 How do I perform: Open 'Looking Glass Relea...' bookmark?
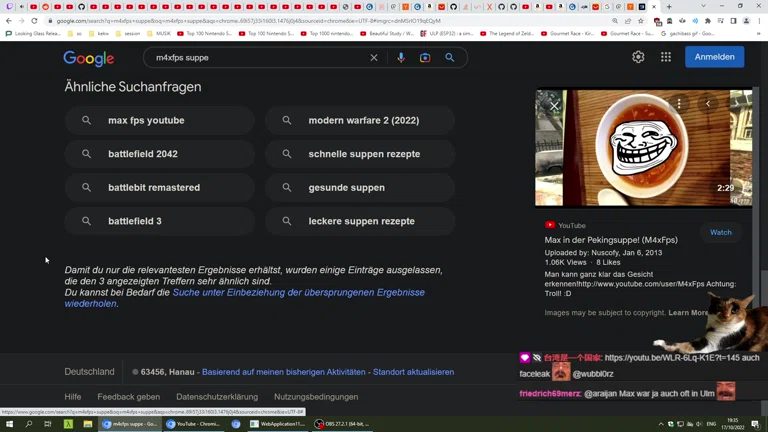tap(33, 33)
